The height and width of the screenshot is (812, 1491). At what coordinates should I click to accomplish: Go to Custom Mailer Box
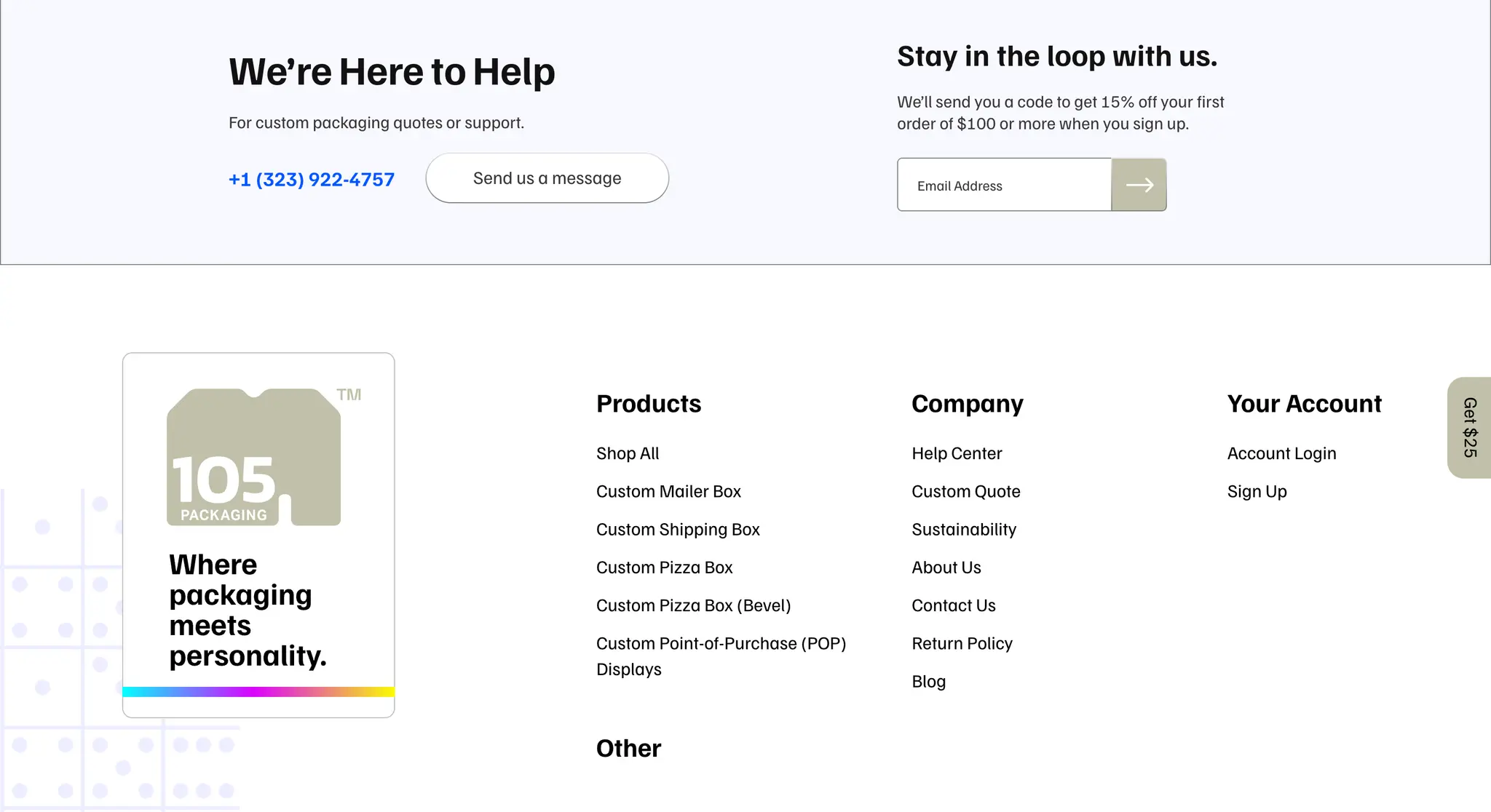coord(668,491)
